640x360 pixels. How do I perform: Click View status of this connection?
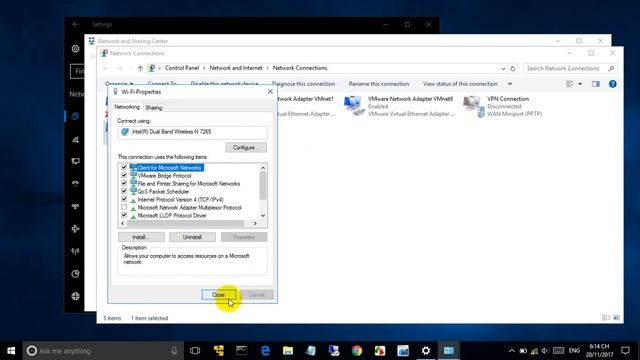[x=460, y=84]
